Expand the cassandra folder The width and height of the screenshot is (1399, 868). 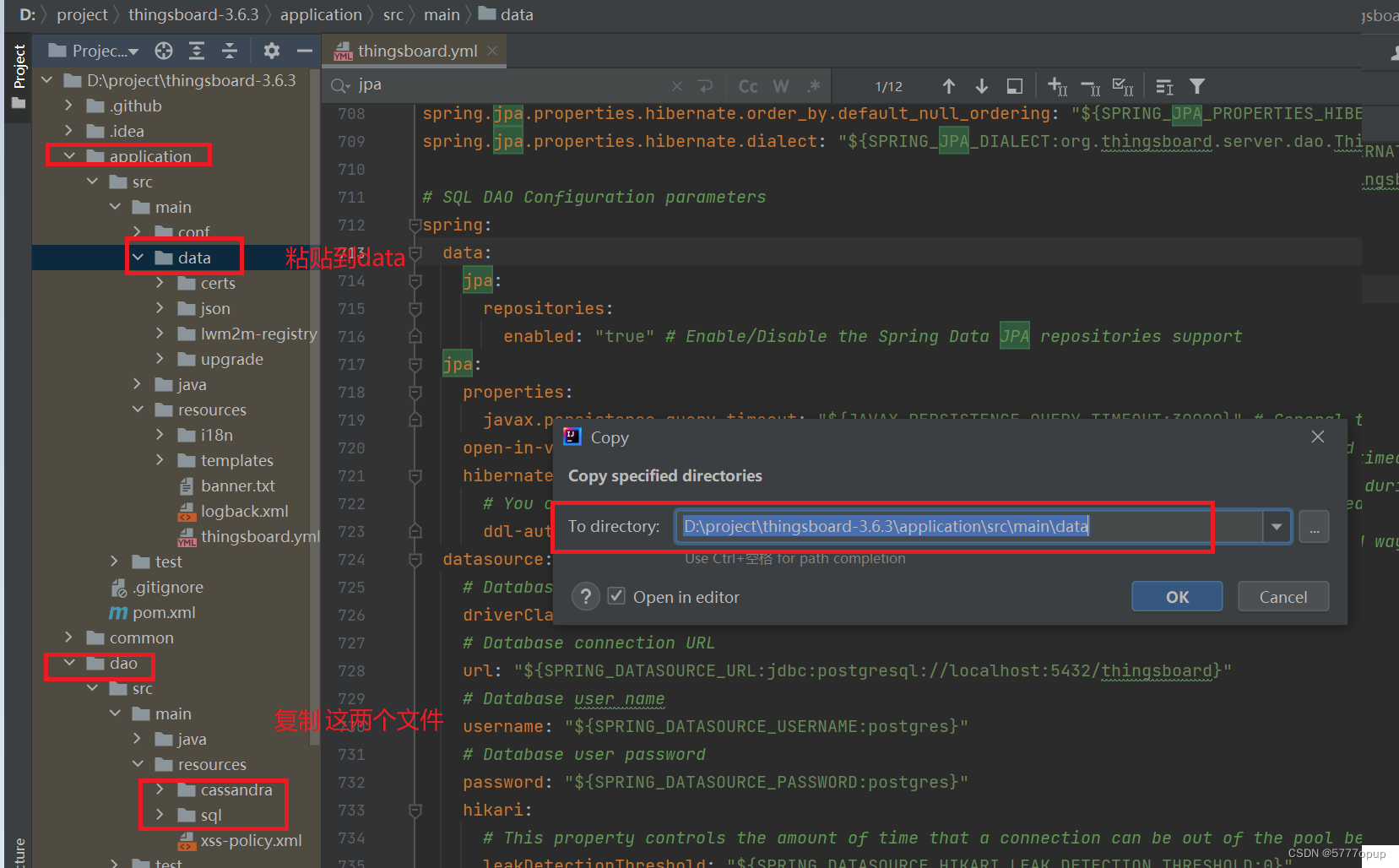coord(160,789)
